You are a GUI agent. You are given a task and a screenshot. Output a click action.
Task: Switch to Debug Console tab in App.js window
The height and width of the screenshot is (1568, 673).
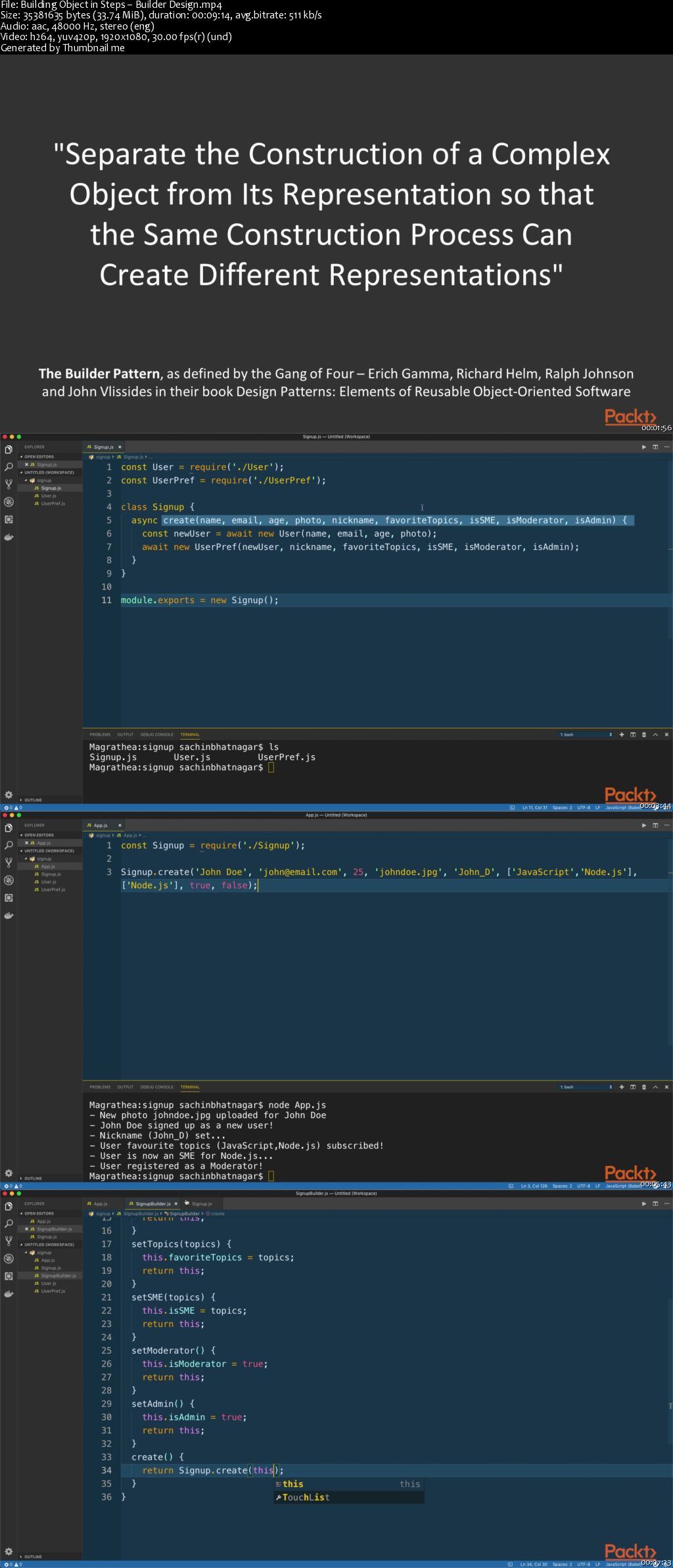point(156,1086)
